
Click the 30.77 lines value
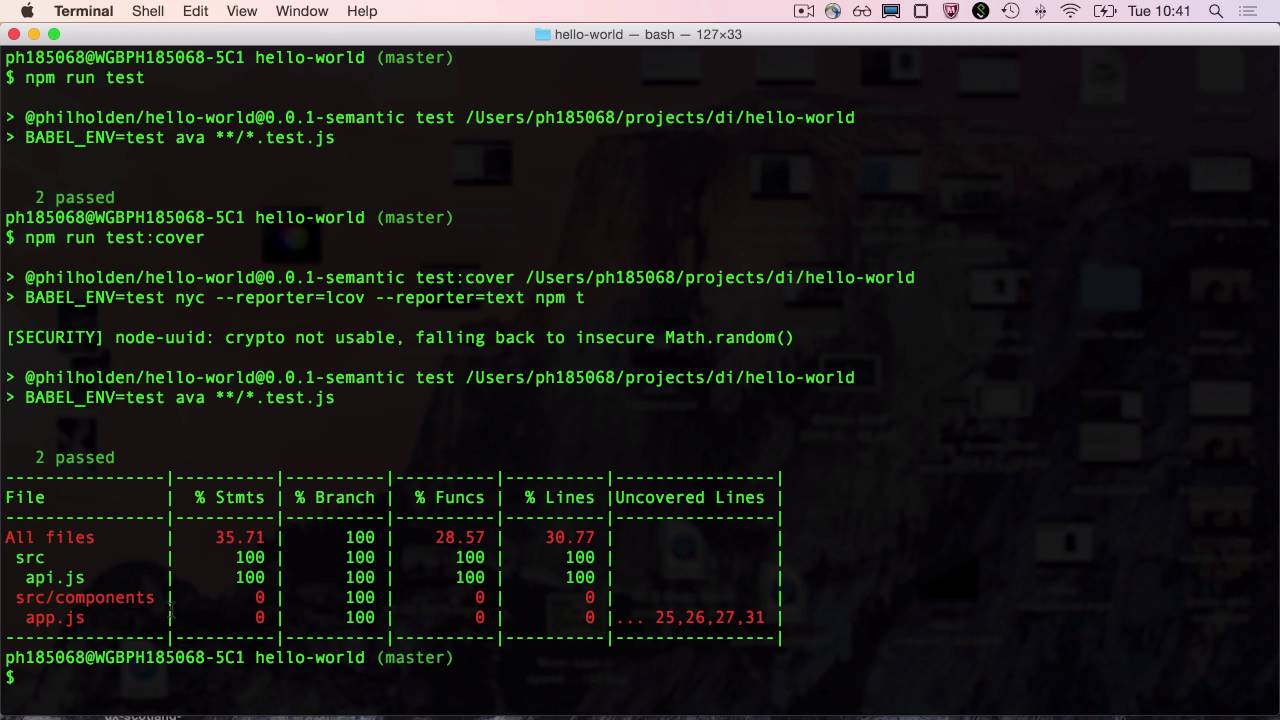(570, 538)
